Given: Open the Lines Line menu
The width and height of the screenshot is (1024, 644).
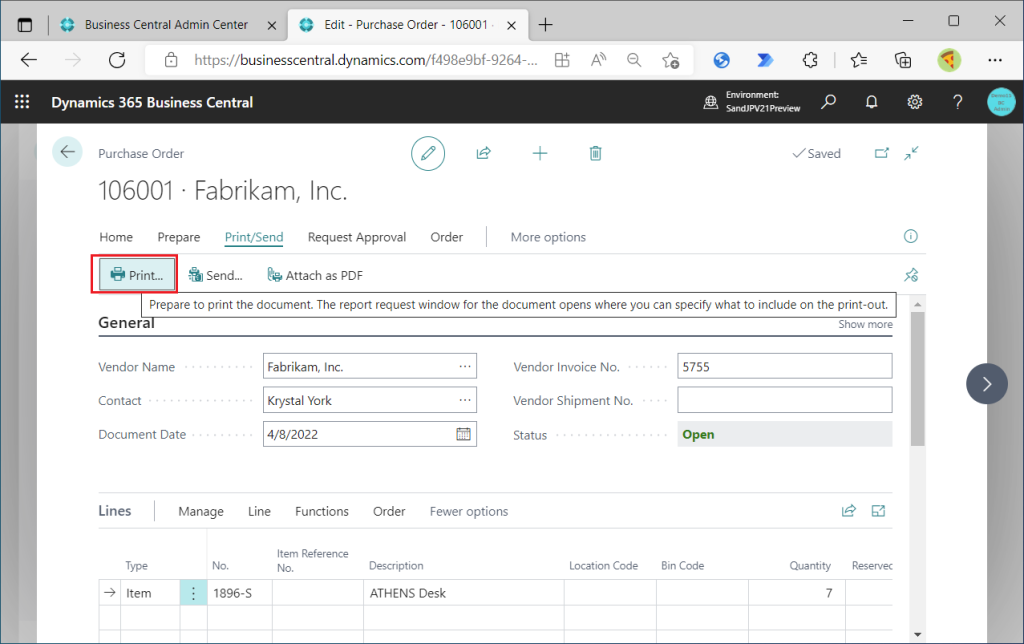Looking at the screenshot, I should tap(259, 511).
